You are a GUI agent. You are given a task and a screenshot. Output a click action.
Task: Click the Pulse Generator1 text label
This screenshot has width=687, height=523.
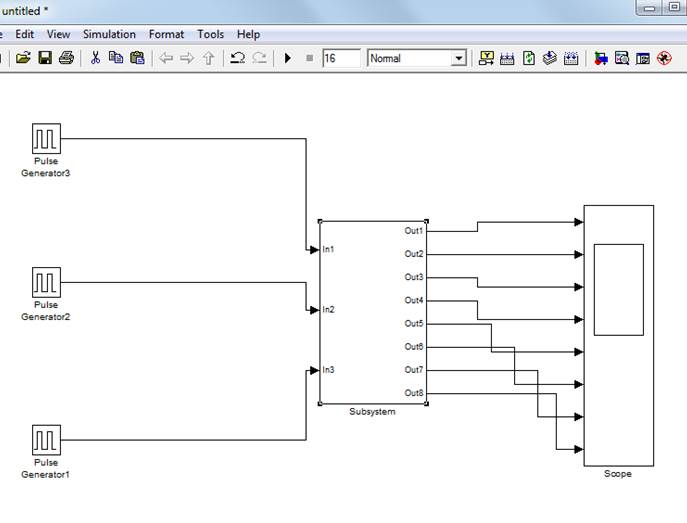pyautogui.click(x=46, y=469)
